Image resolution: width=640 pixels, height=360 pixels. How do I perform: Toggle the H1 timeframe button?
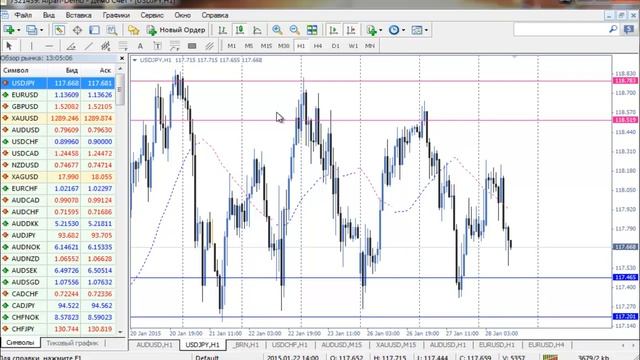tap(301, 46)
